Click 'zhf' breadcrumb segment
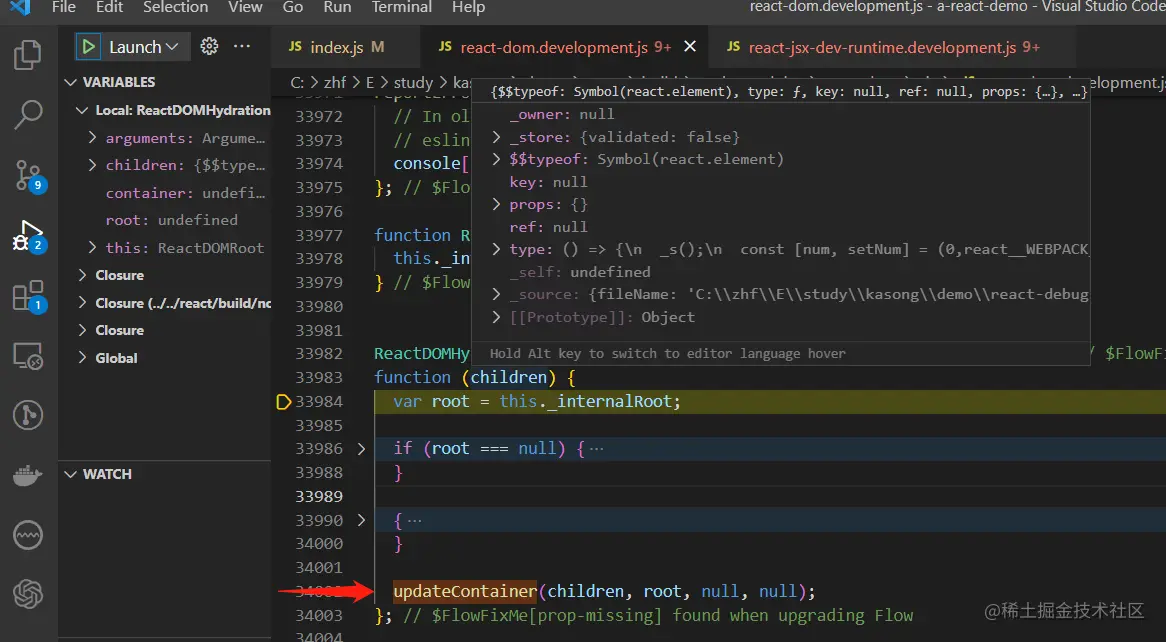Screen dimensions: 1166x642 335,83
